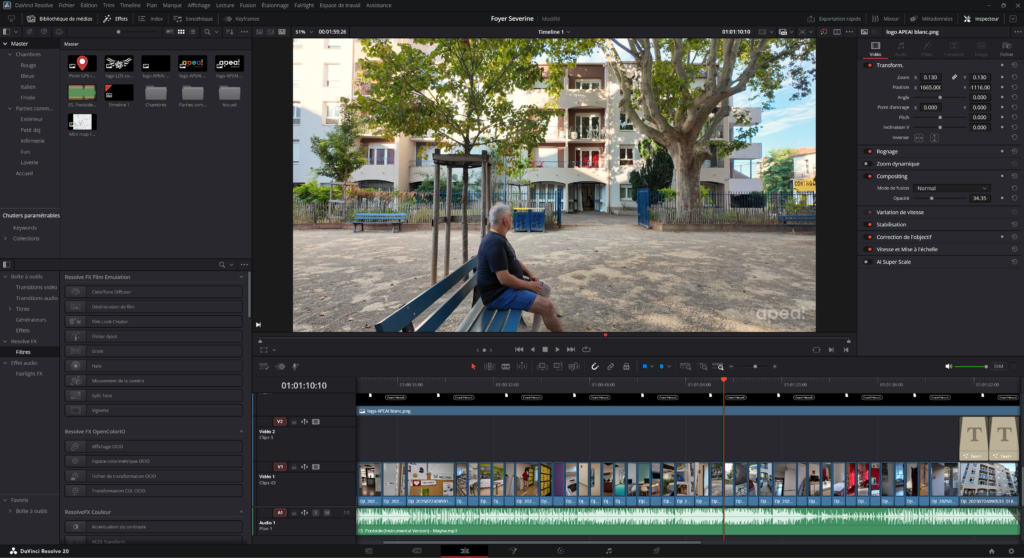Click the Zoom link chain icon
The width and height of the screenshot is (1024, 558).
(954, 77)
